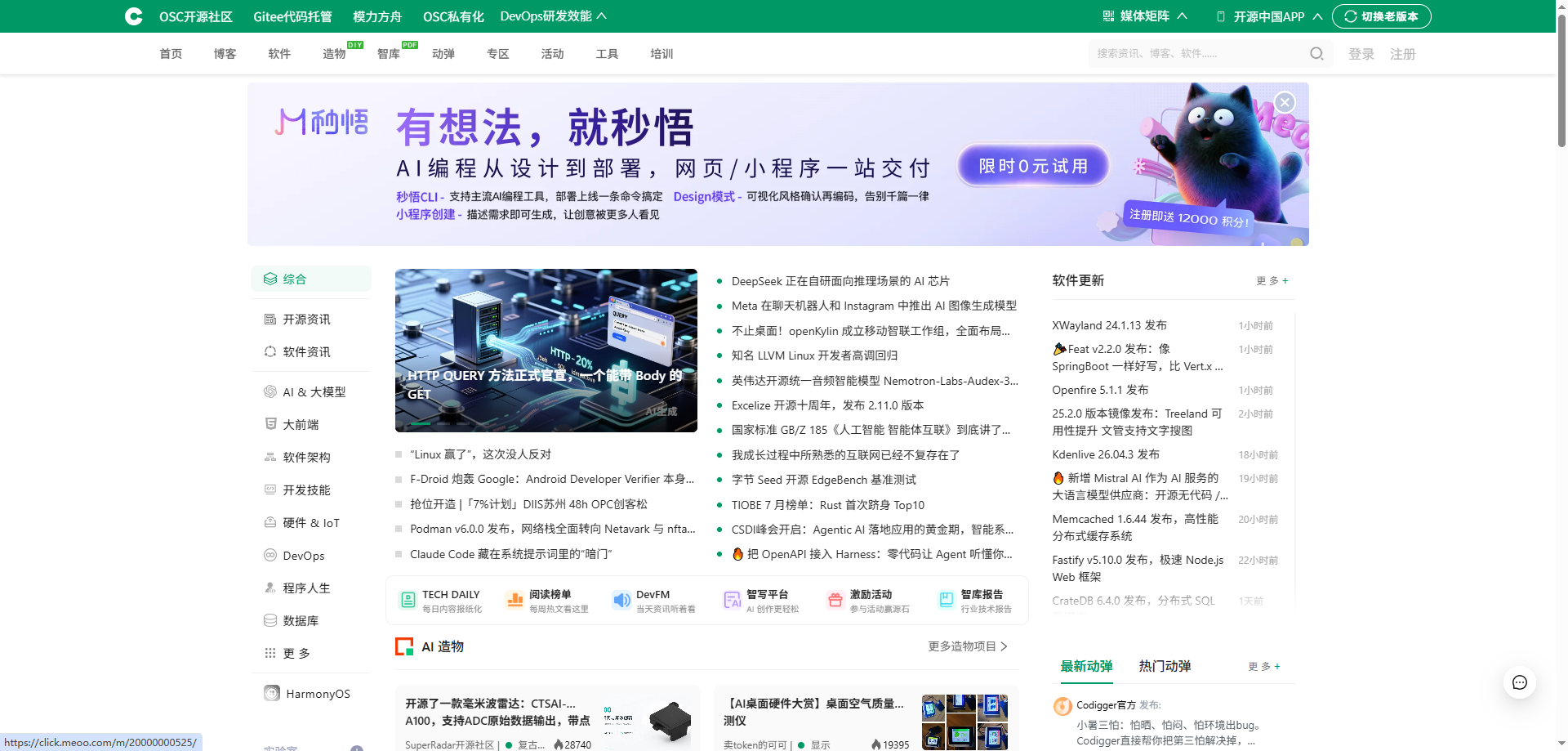Click 切换老版本 button
Screen dimensions: 1568x751
point(1381,16)
